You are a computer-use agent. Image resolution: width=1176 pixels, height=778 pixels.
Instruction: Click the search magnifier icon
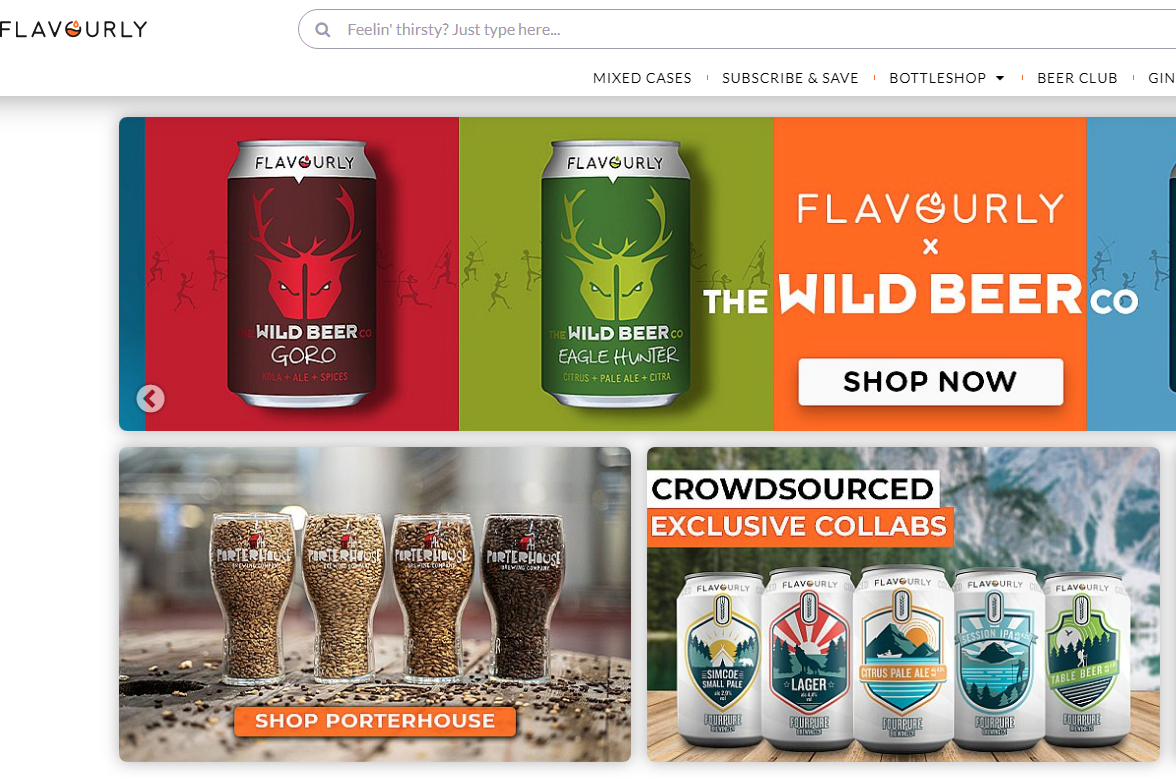(322, 30)
